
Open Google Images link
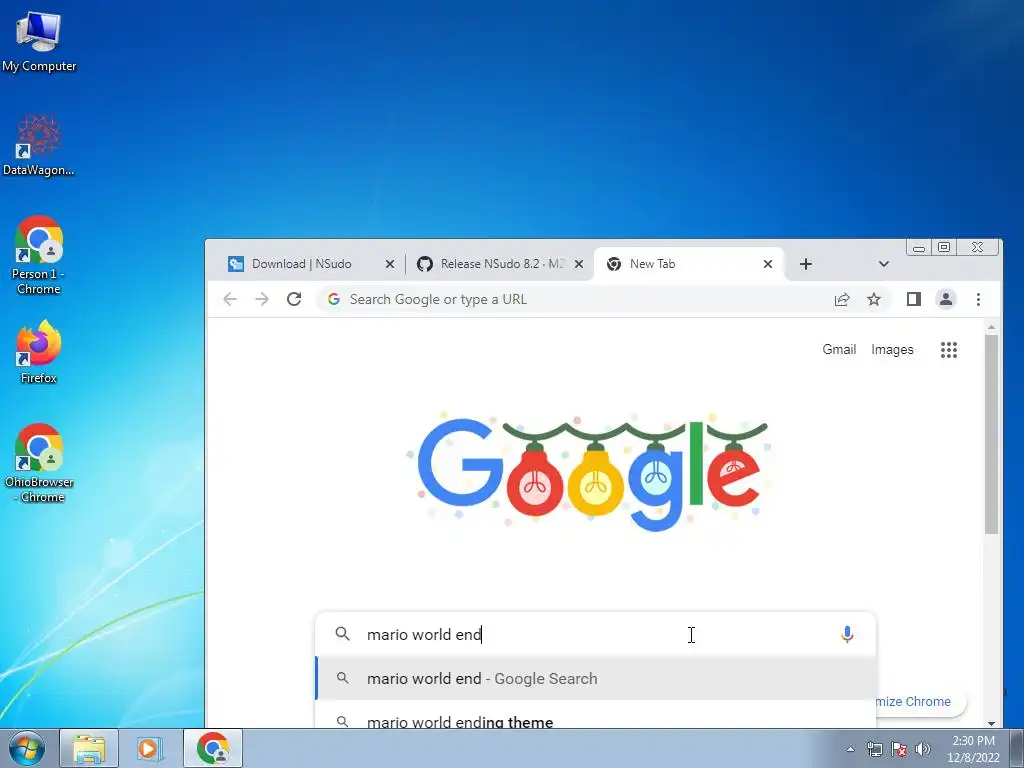[892, 349]
